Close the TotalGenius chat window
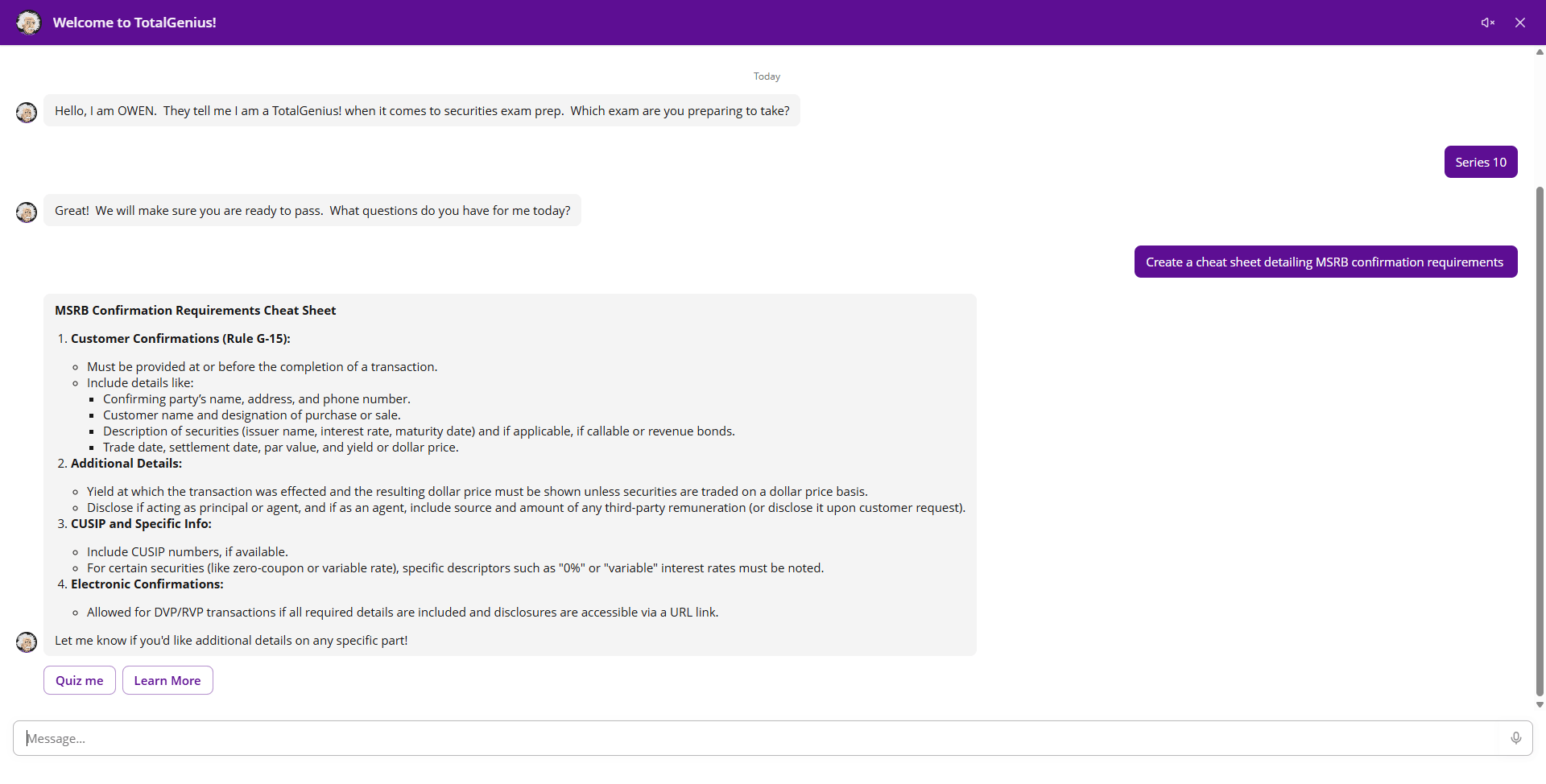This screenshot has height=784, width=1546. (x=1520, y=23)
